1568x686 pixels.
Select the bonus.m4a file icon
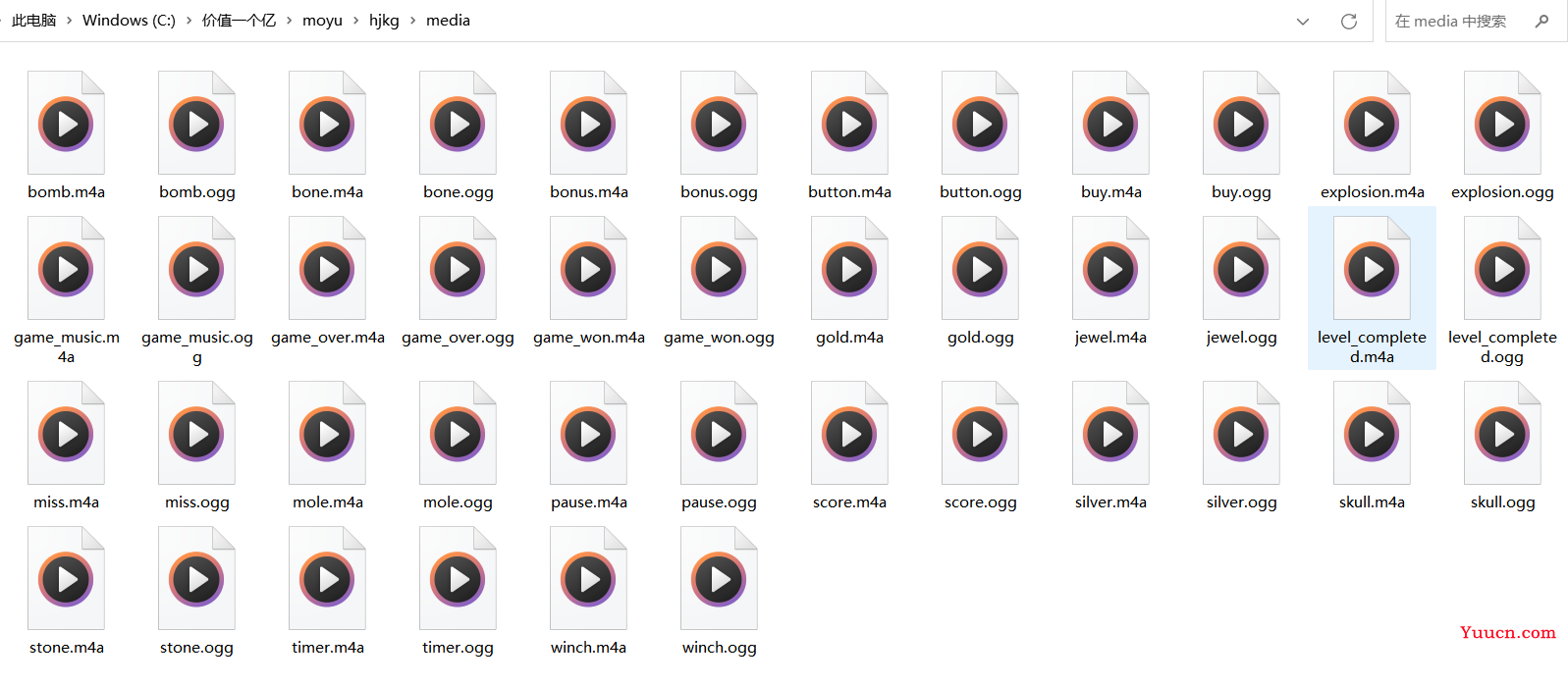coord(588,123)
